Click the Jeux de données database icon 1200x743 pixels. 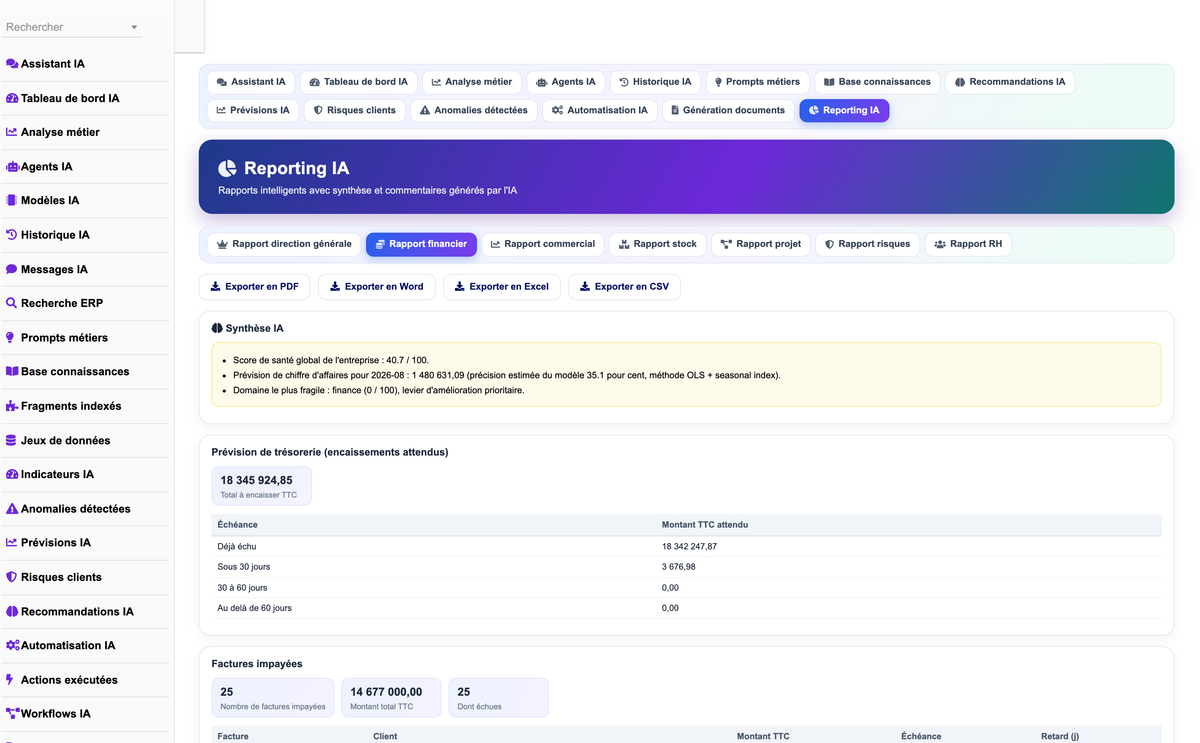pos(11,440)
